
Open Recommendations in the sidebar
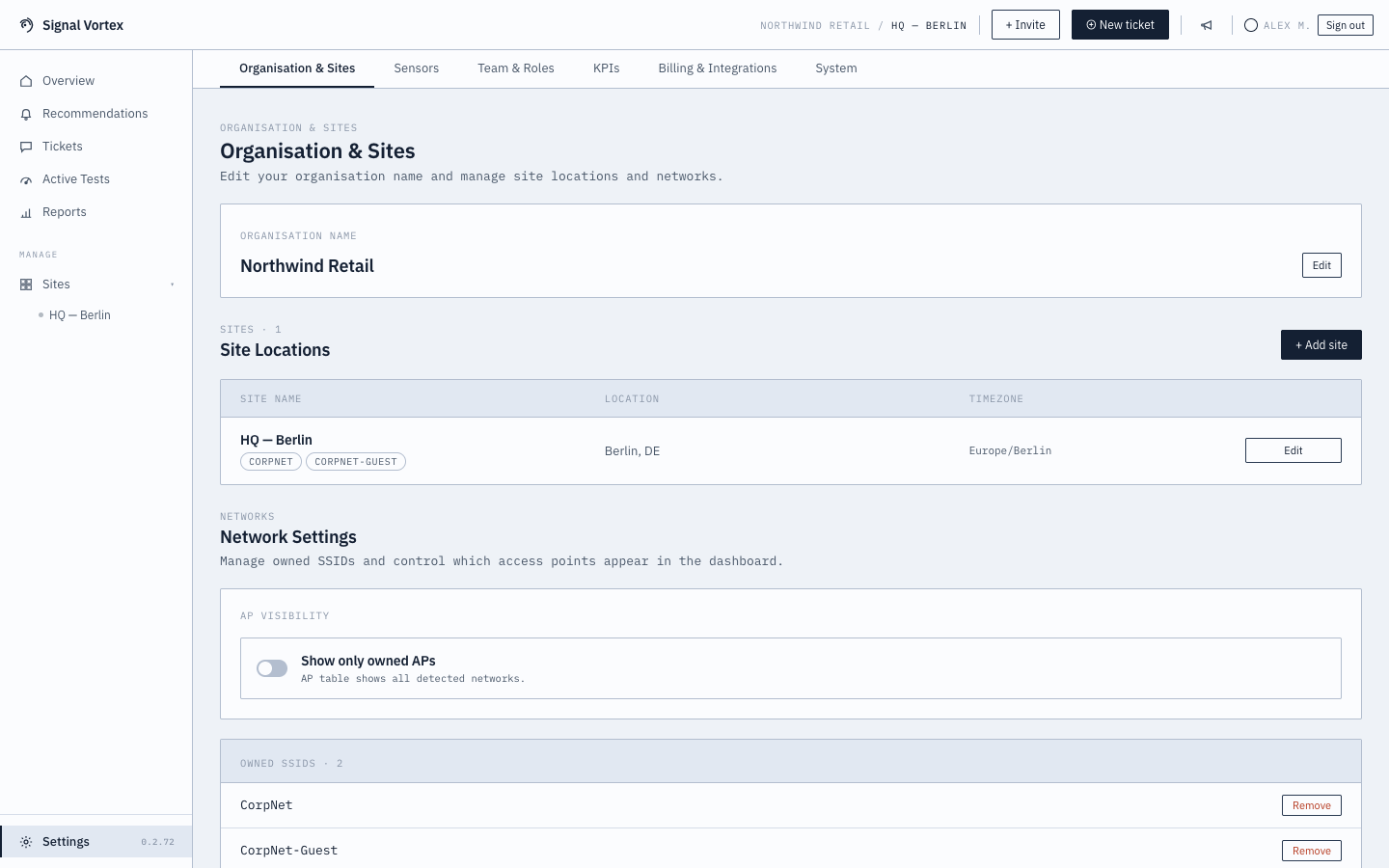tap(95, 114)
